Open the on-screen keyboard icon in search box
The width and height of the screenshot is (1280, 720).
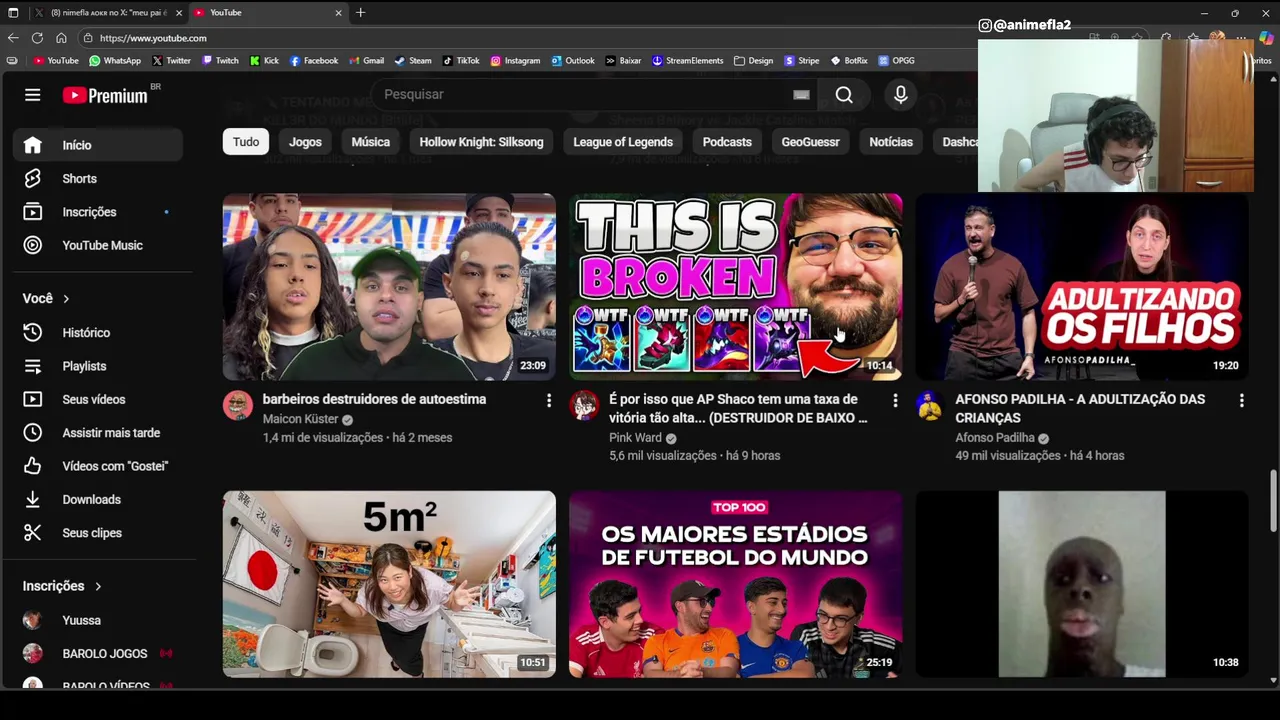pos(801,94)
